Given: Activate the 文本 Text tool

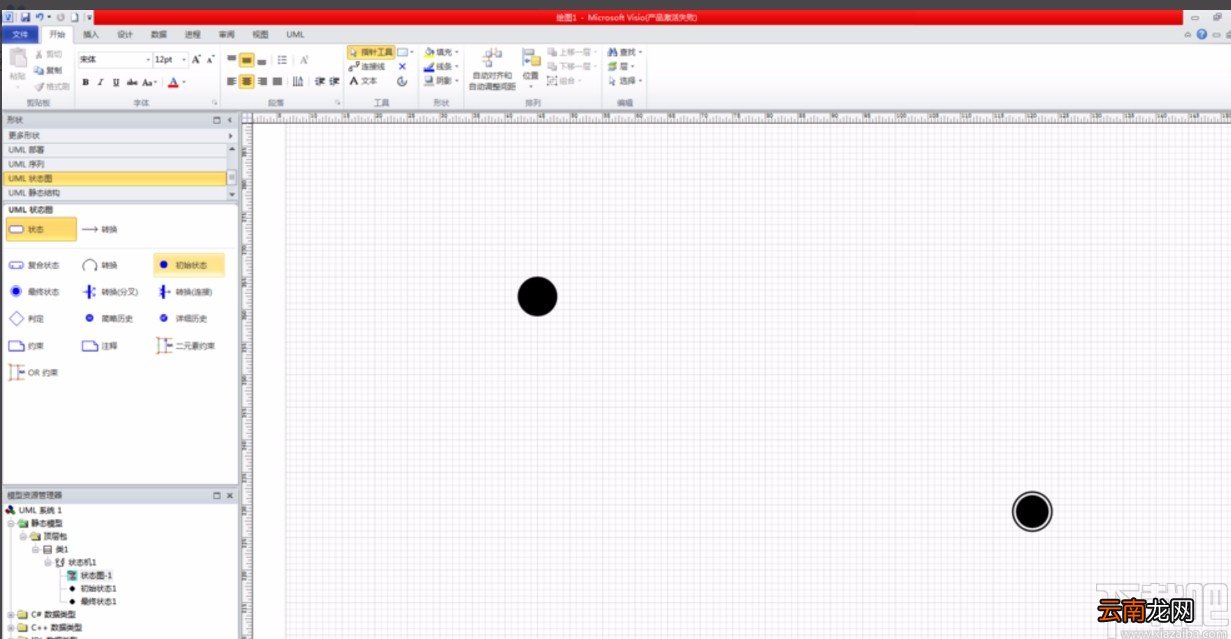Looking at the screenshot, I should click(363, 81).
